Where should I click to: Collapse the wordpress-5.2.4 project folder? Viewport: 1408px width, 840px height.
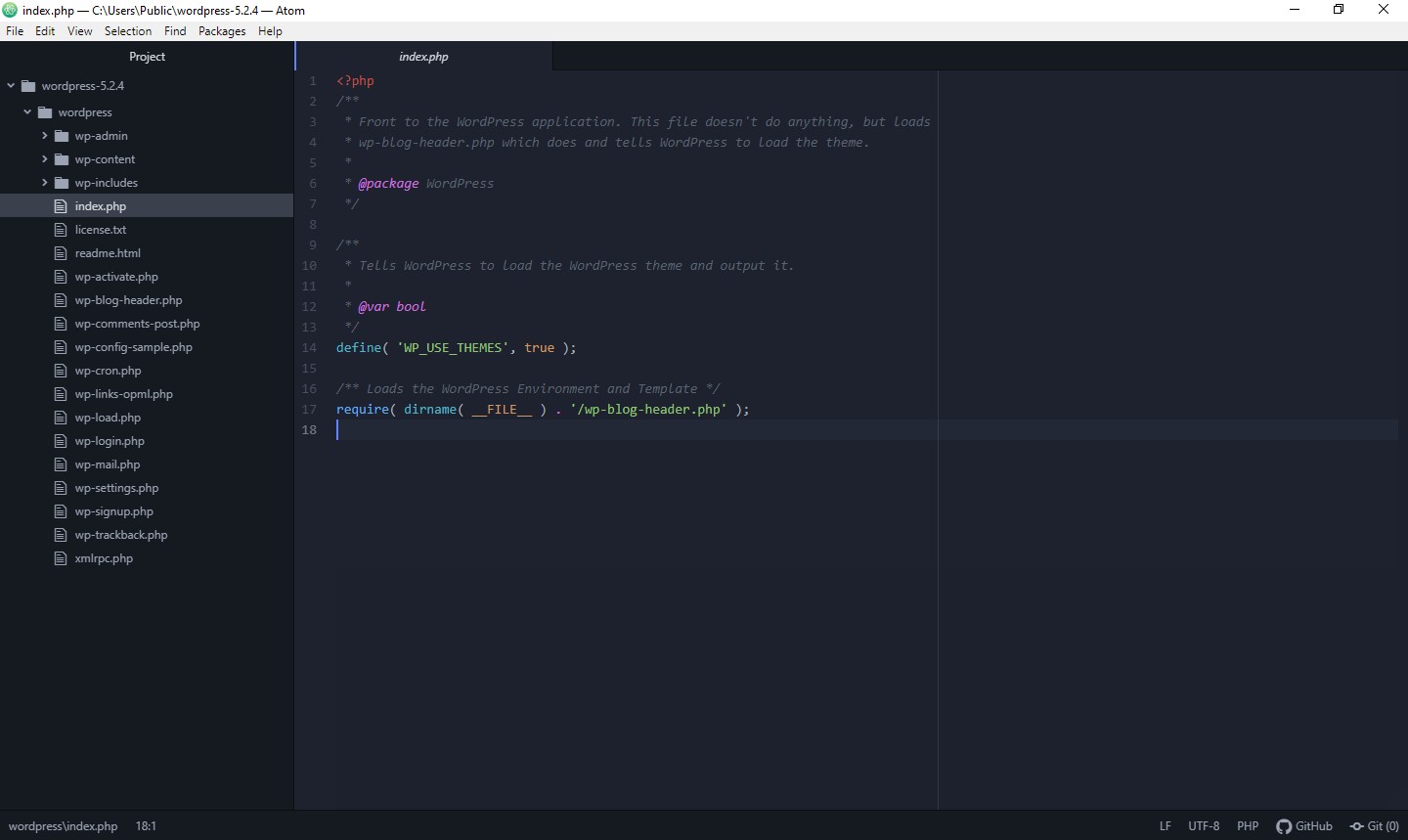tap(10, 86)
